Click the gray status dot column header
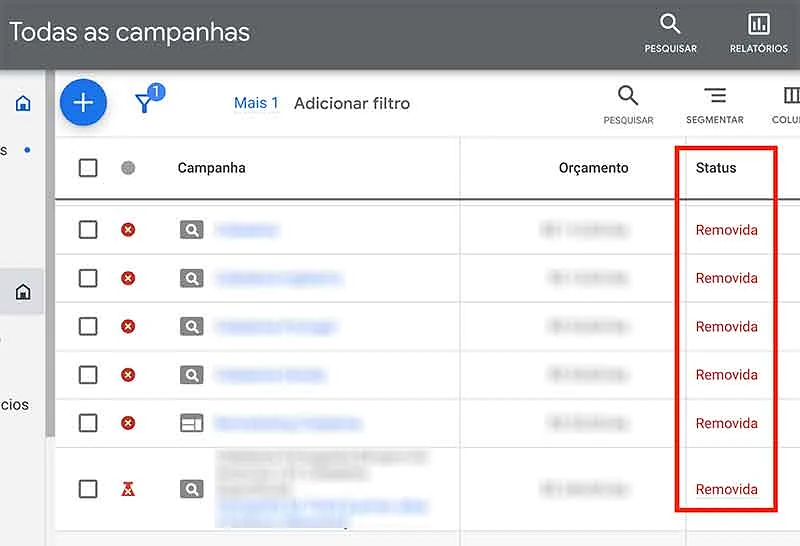The height and width of the screenshot is (546, 800). click(x=128, y=168)
